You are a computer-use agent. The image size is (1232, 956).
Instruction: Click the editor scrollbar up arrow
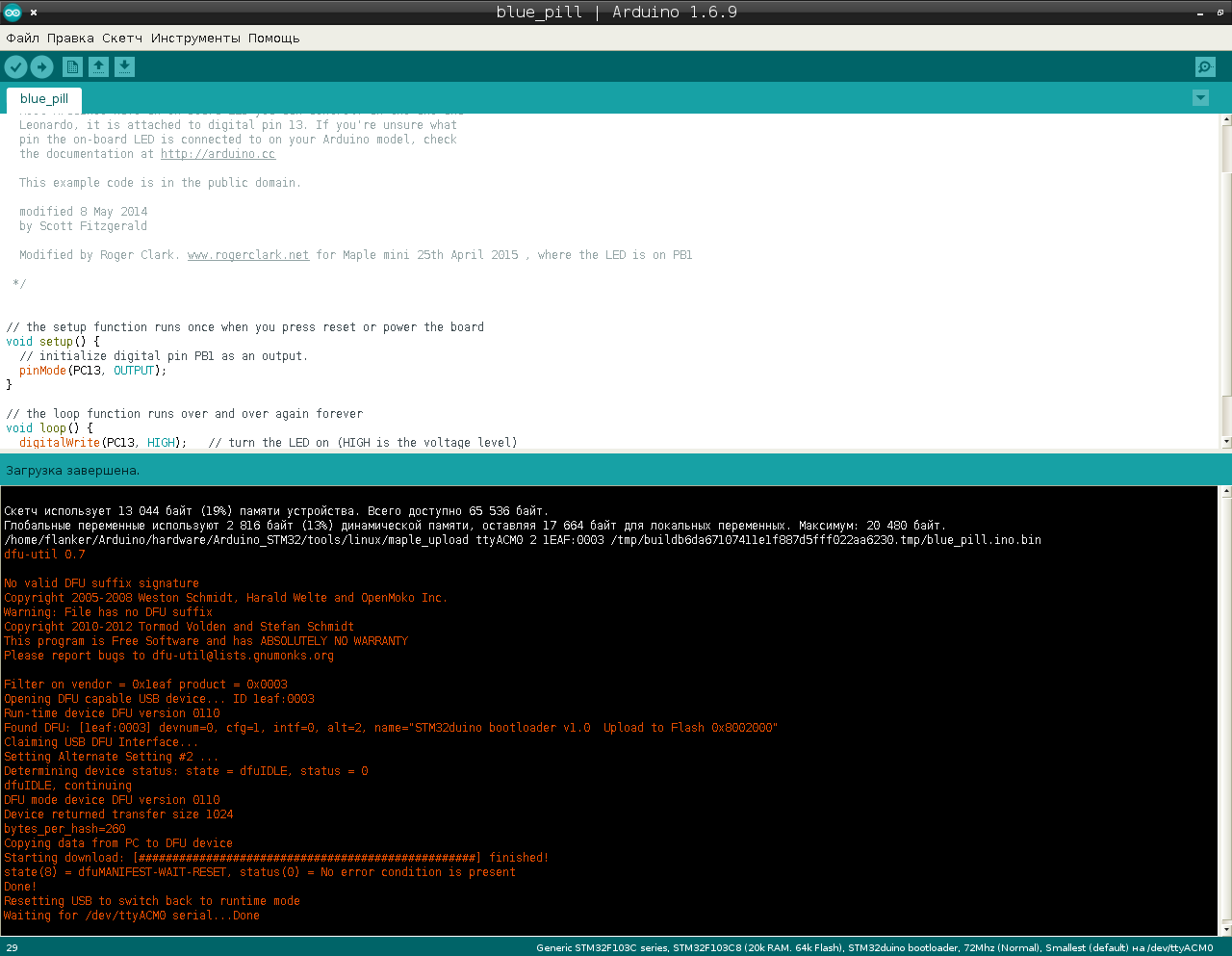pos(1226,119)
